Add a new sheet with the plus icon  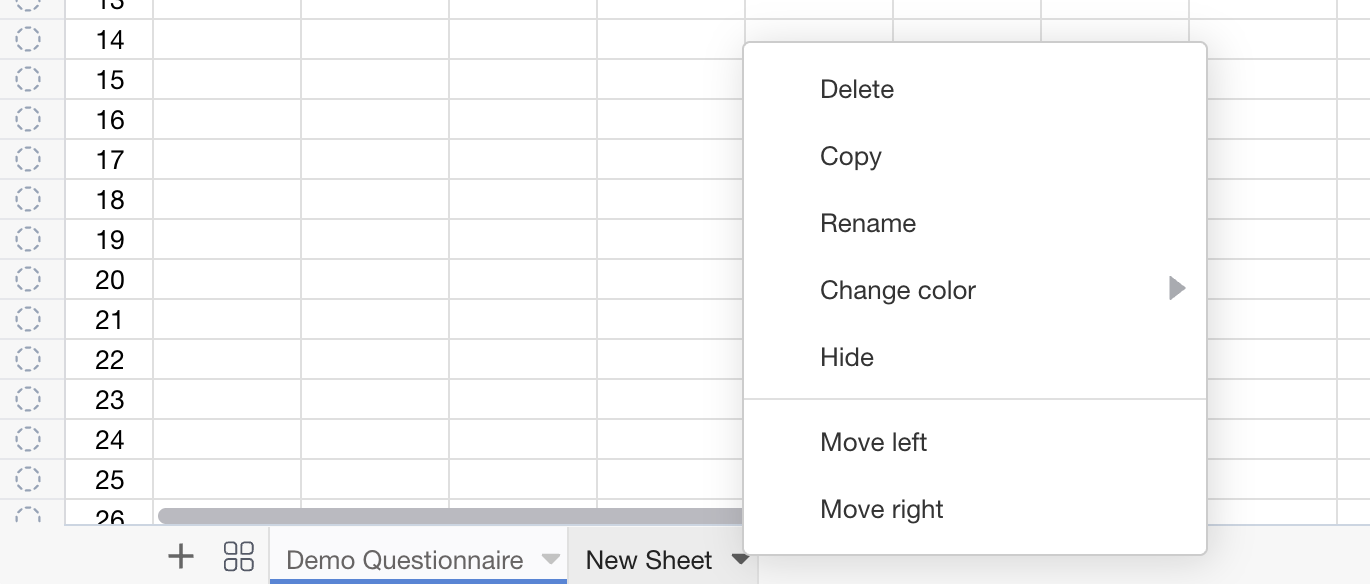click(181, 556)
